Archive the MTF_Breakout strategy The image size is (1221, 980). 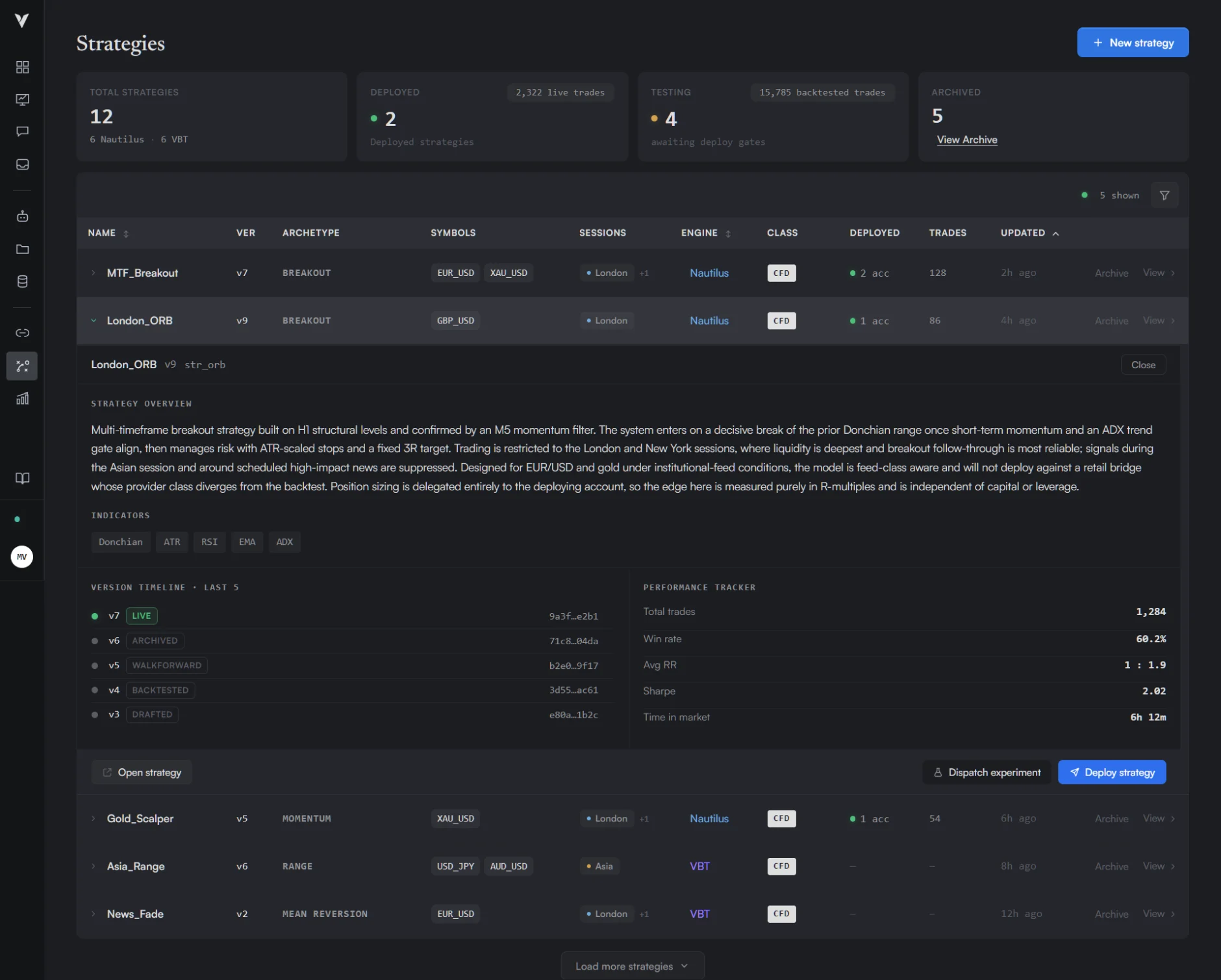click(1111, 273)
